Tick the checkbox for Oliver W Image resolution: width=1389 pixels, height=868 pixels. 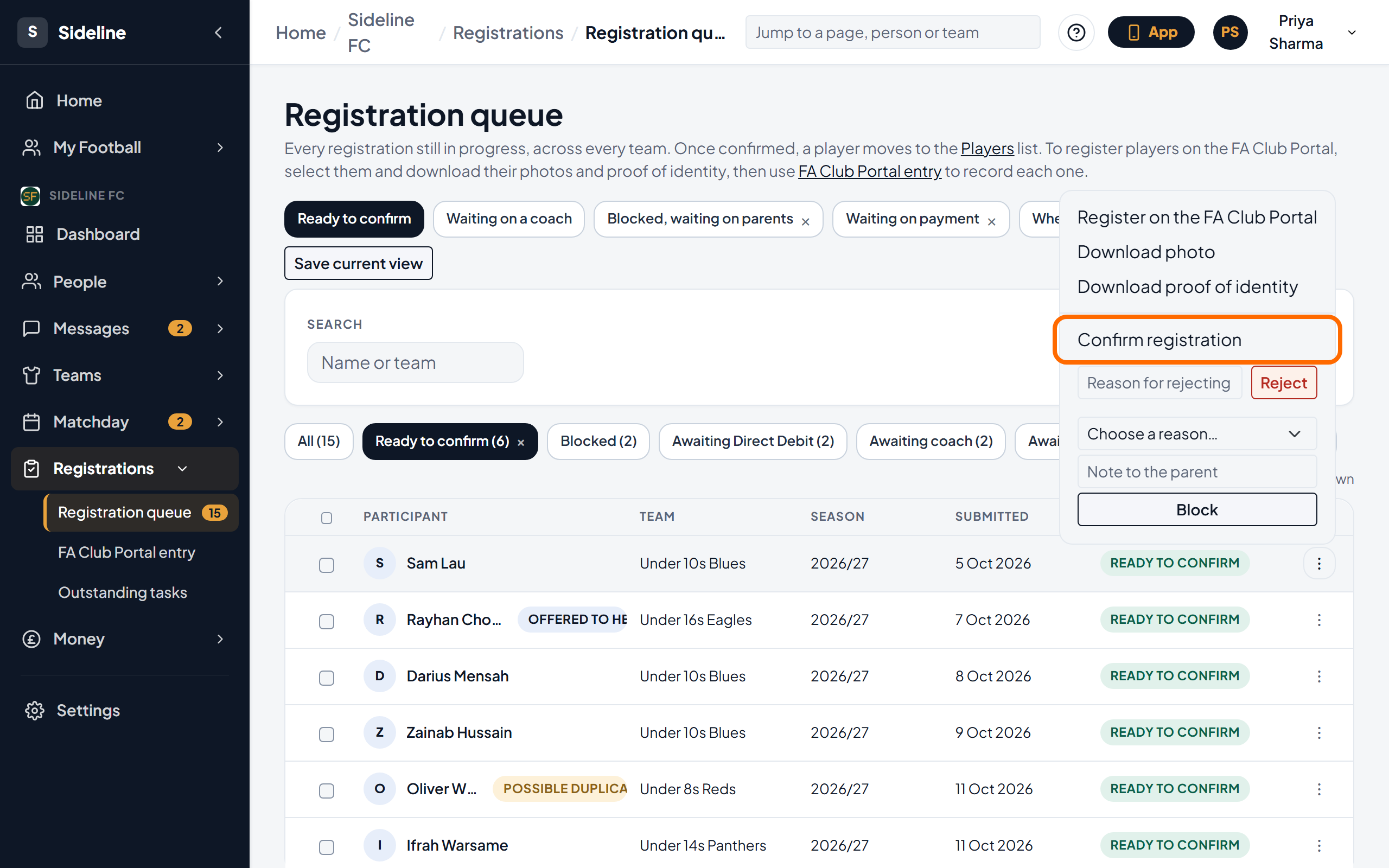click(x=327, y=790)
